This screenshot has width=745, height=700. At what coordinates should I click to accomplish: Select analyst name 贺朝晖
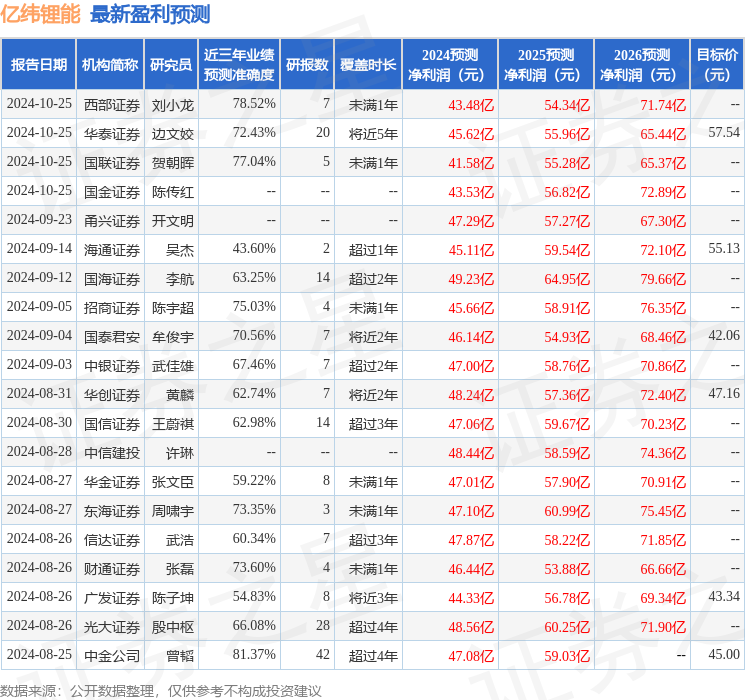pos(173,163)
